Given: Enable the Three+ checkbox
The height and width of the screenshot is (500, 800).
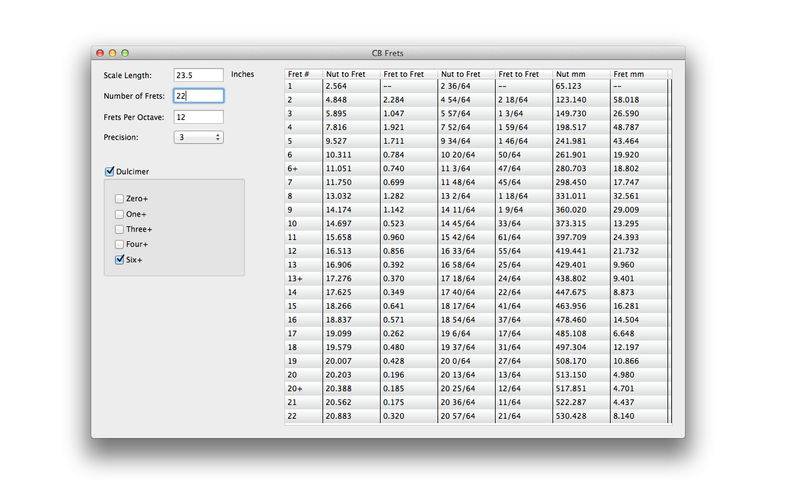Looking at the screenshot, I should click(119, 229).
